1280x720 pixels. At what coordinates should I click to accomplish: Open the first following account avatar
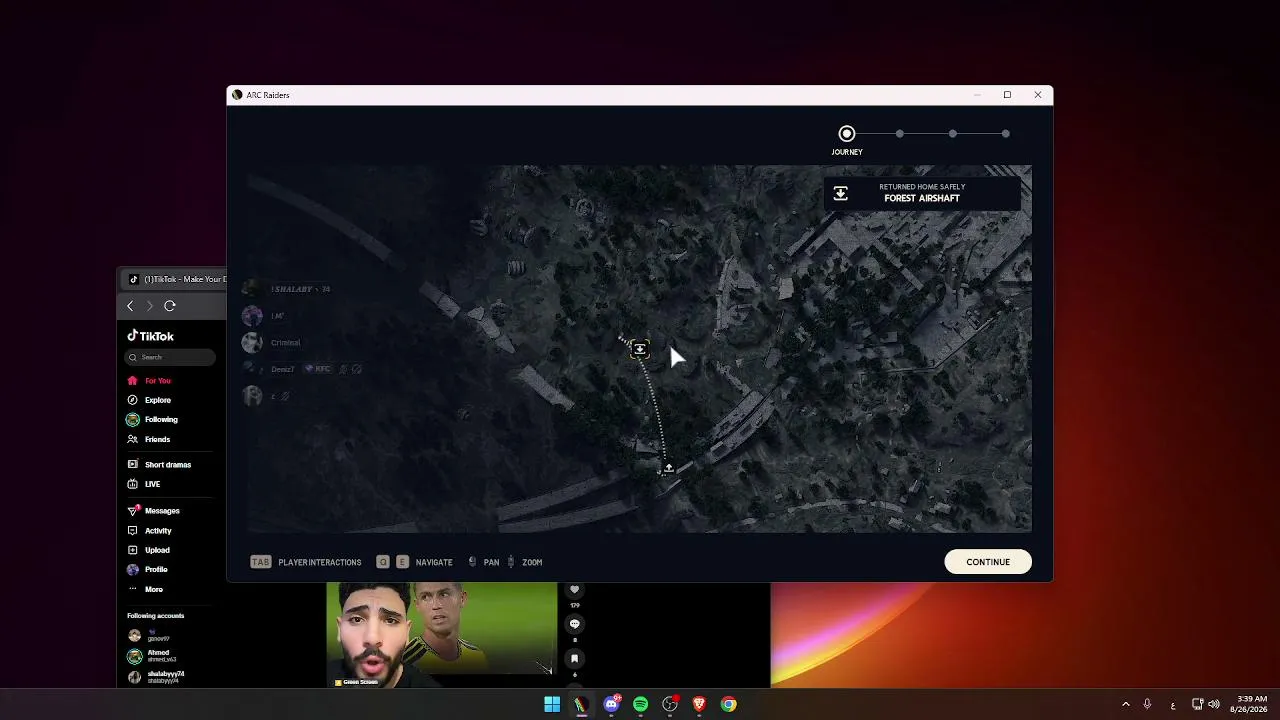tap(134, 635)
